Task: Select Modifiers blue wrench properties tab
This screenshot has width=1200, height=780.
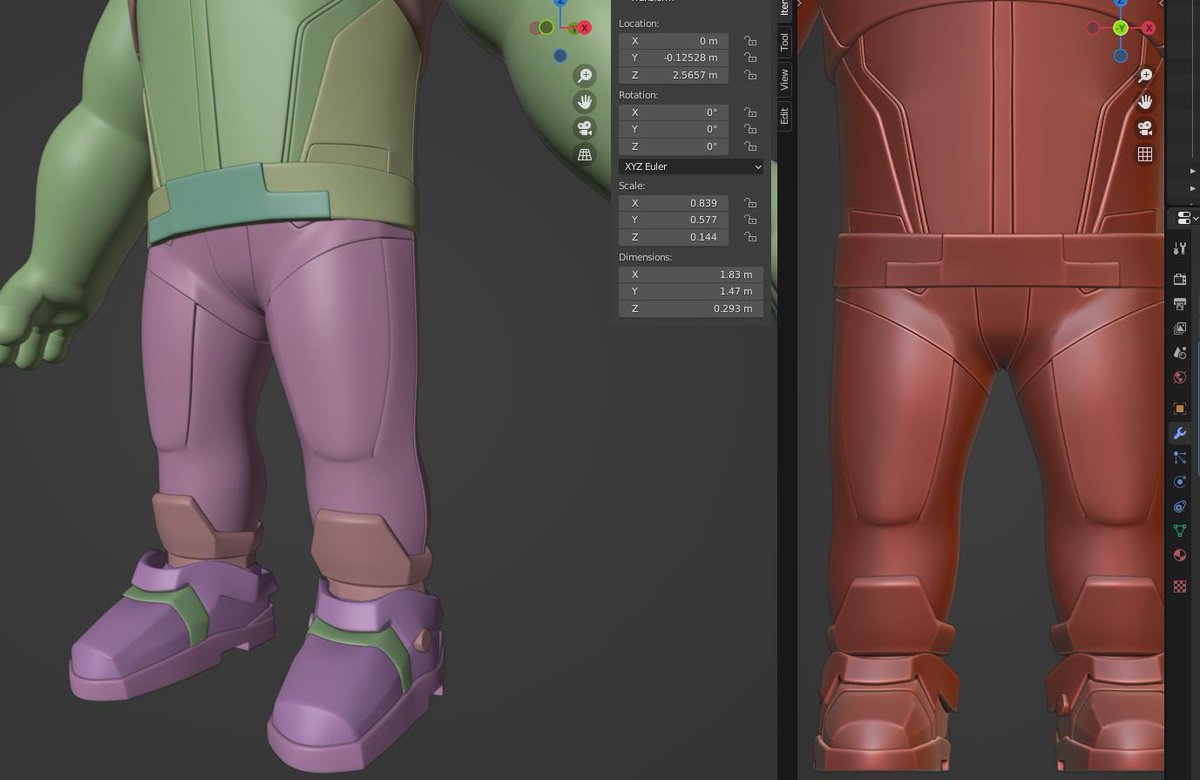Action: (1180, 433)
